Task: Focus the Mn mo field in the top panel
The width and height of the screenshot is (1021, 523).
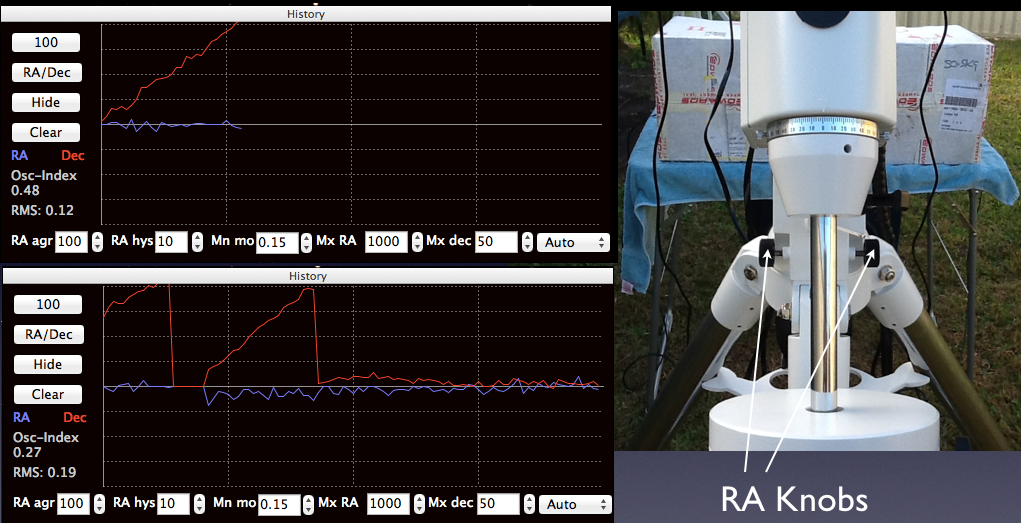Action: (275, 242)
